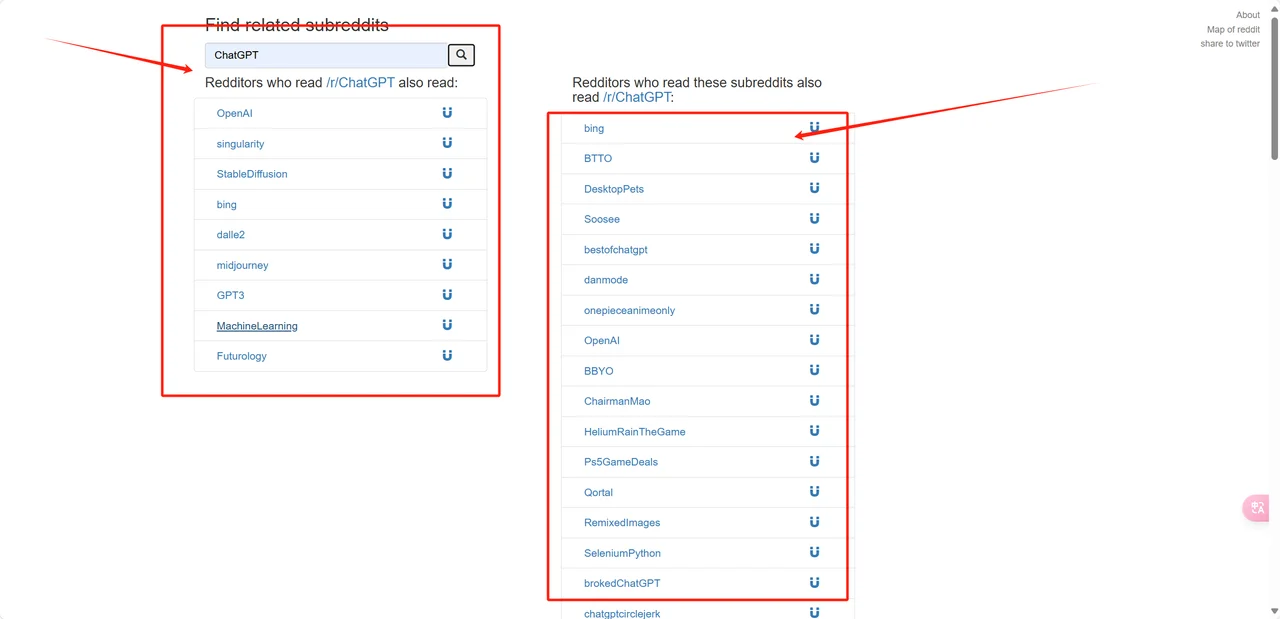The image size is (1280, 619).
Task: Click magnet icon in right OpenAI row
Action: coord(814,340)
